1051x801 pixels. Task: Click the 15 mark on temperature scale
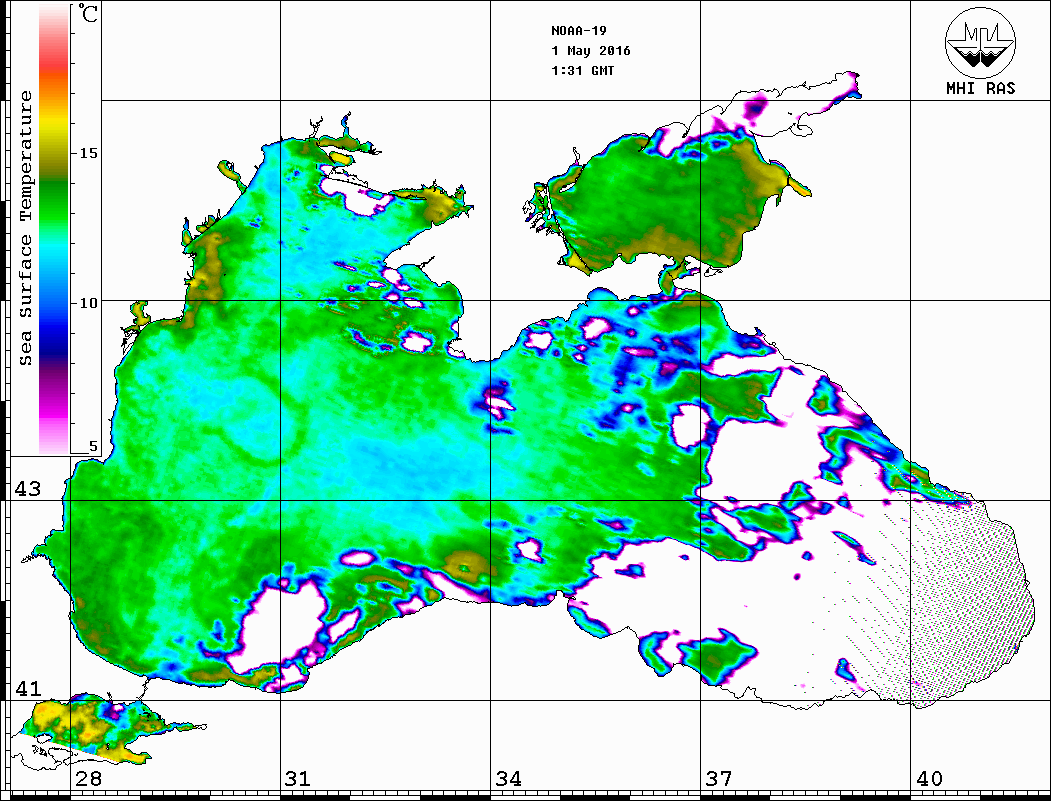(88, 153)
